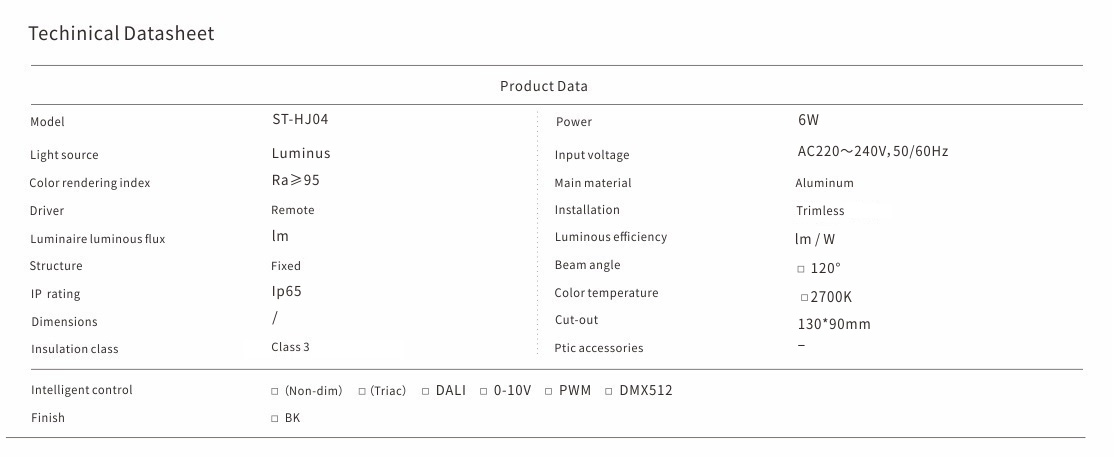Check the DMX512 checkbox
The height and width of the screenshot is (457, 1114).
point(609,391)
